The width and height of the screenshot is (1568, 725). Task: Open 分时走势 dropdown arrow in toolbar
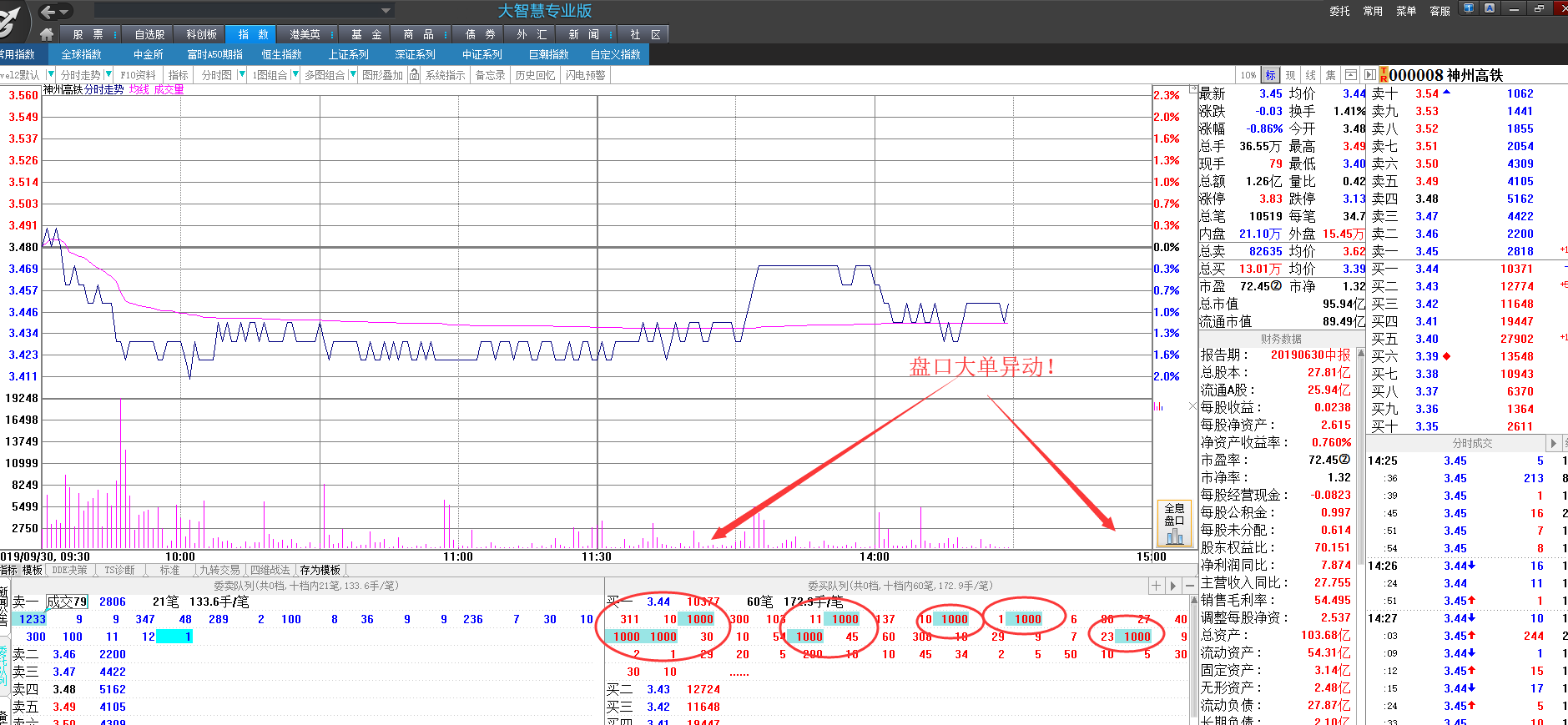(x=108, y=74)
